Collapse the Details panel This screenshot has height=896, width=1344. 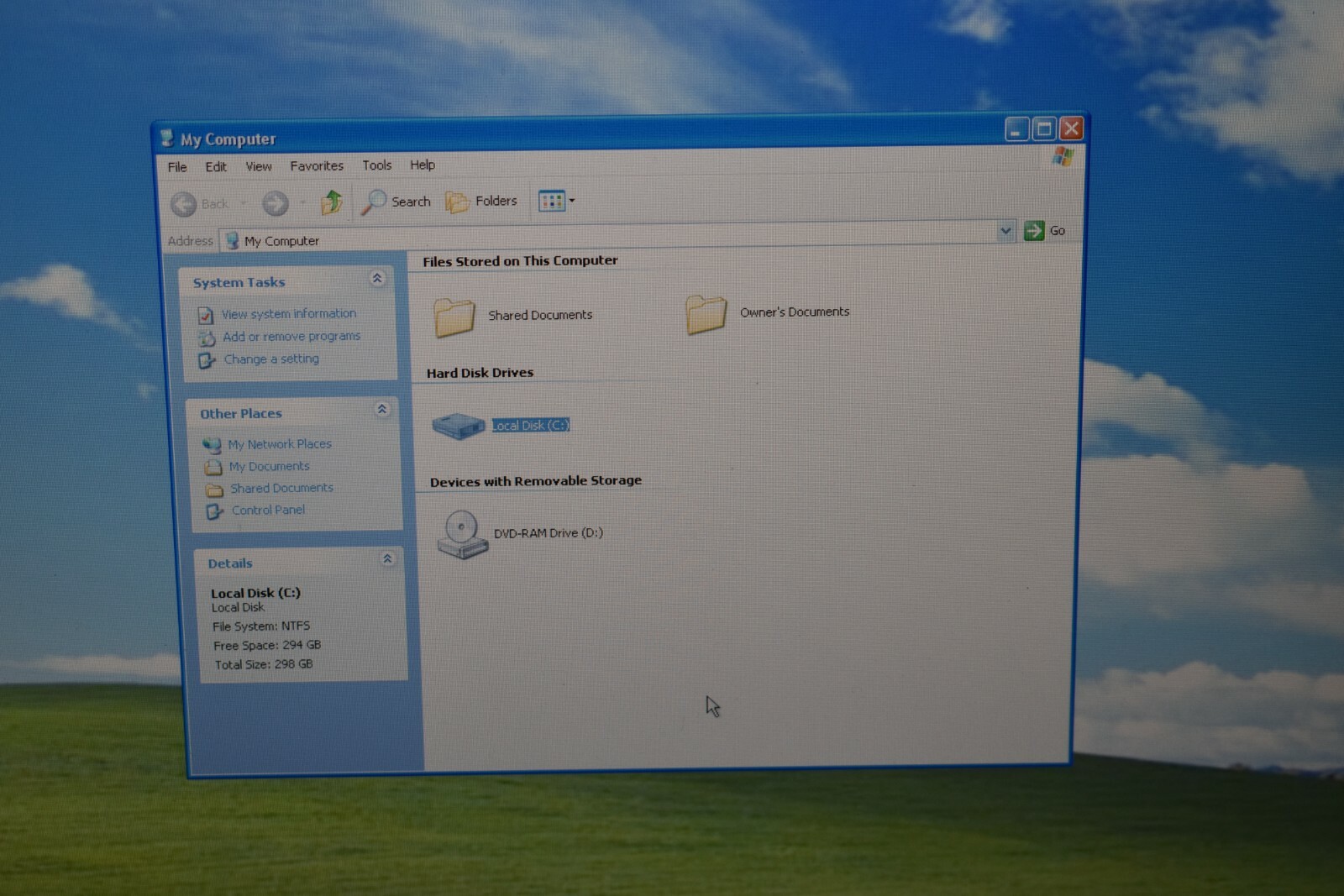387,558
